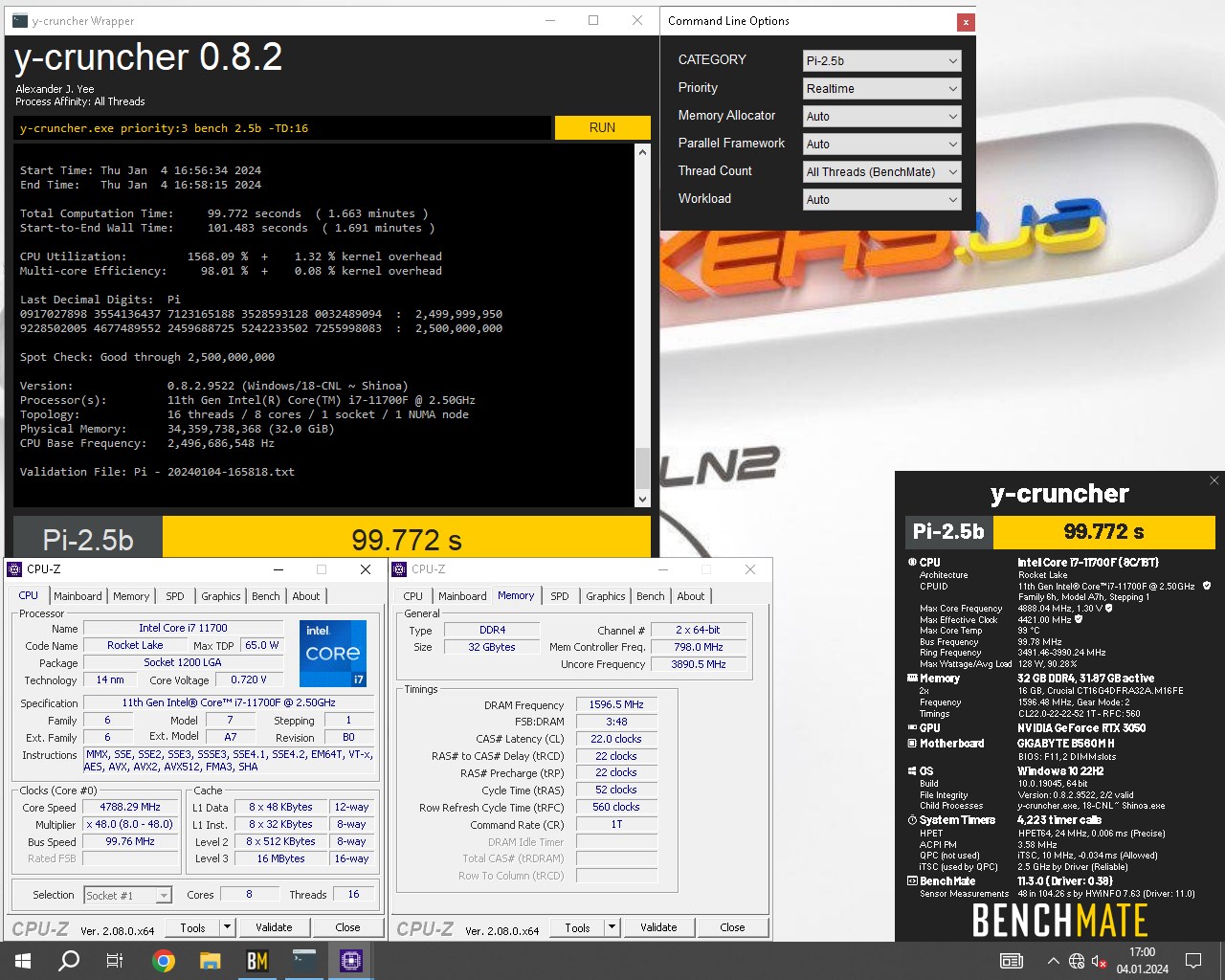Open BenchMate from the taskbar

pyautogui.click(x=256, y=961)
